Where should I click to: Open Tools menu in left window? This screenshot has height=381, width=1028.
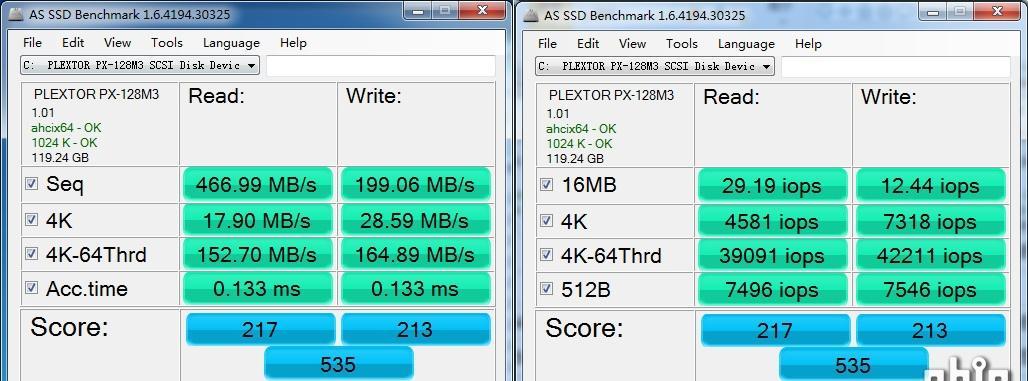167,43
